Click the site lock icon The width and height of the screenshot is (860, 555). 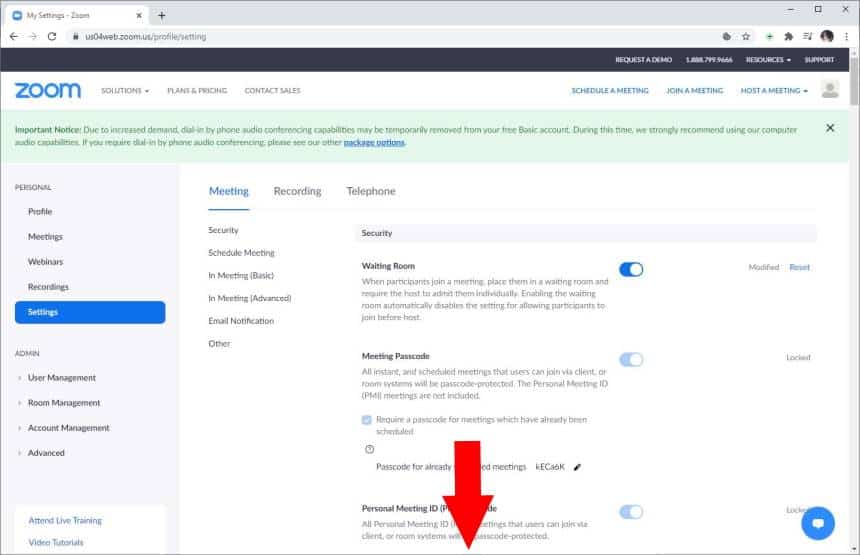point(76,37)
